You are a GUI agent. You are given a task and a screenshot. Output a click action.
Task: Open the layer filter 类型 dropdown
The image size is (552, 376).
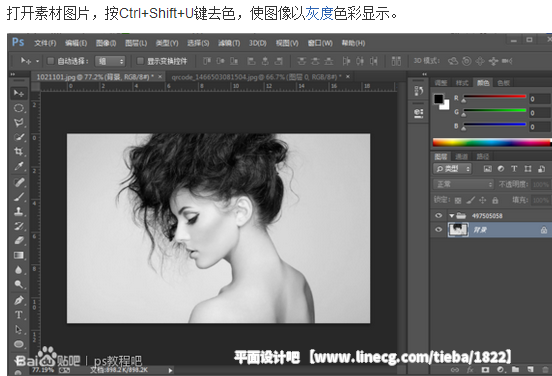click(452, 169)
